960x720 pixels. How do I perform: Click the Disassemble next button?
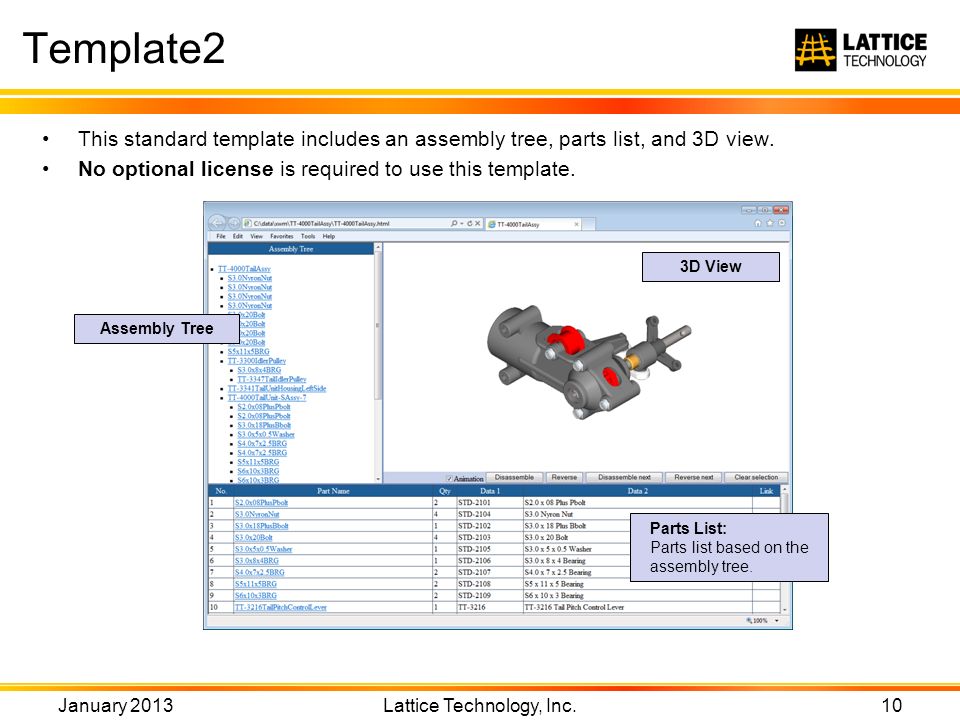point(624,478)
